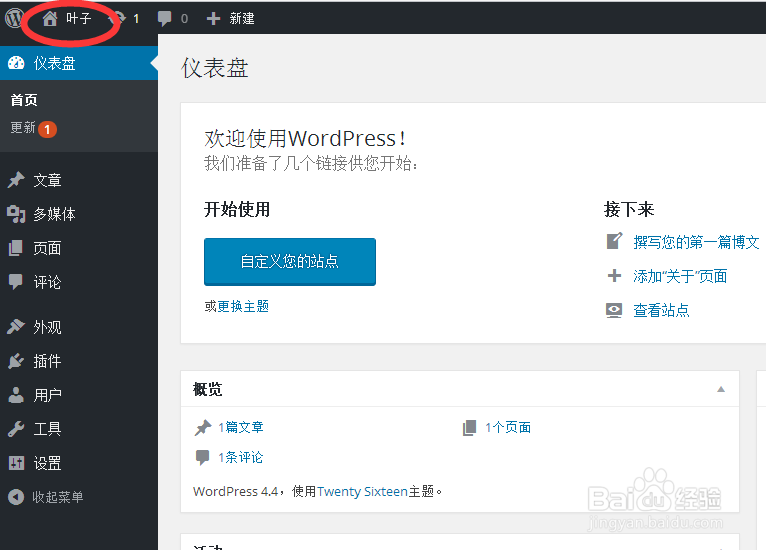Click the 插件 plugin icon
Screen dimensions: 766x550
16,361
